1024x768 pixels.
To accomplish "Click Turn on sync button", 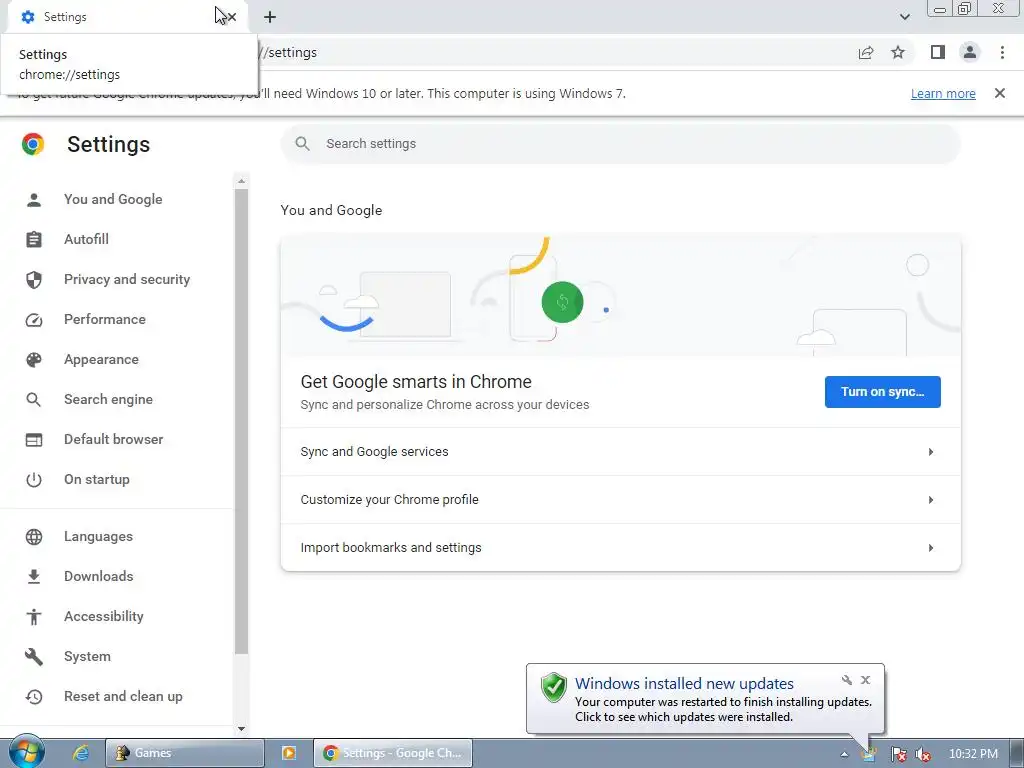I will [882, 392].
